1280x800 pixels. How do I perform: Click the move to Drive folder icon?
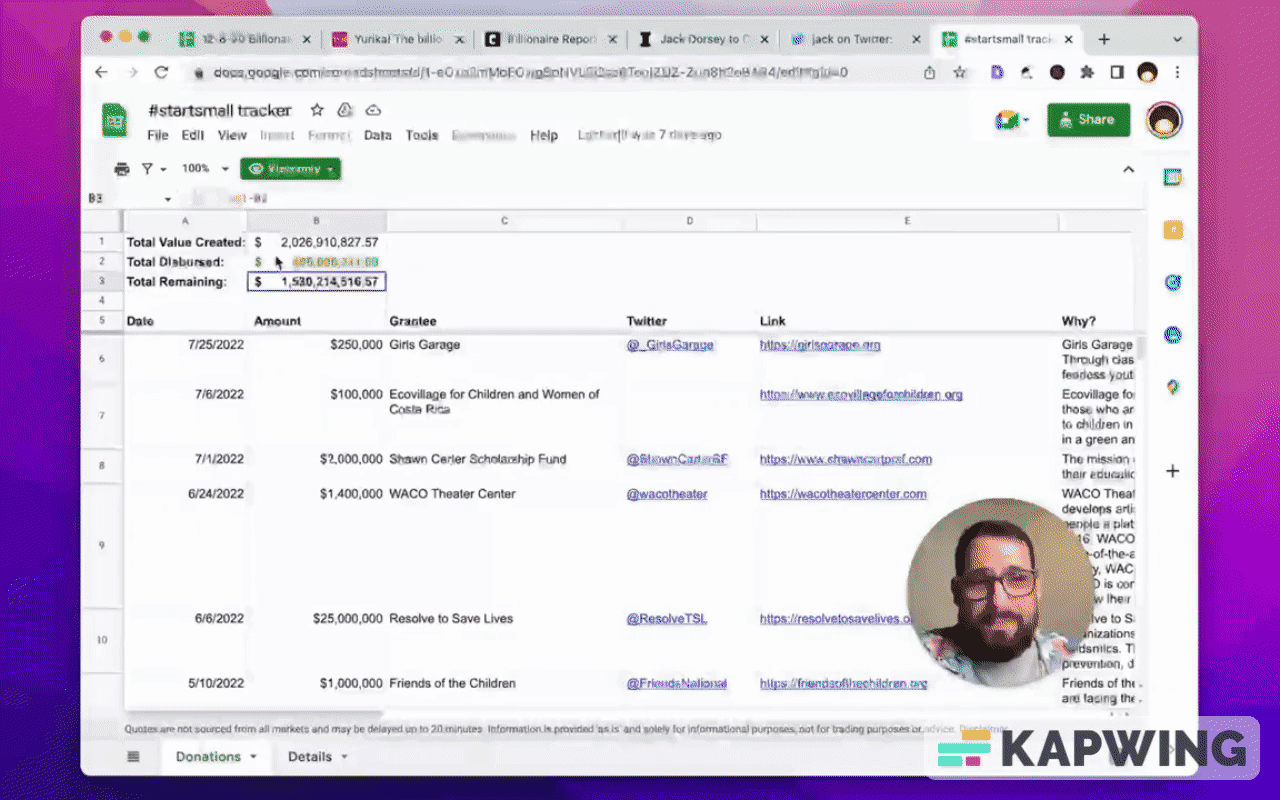(x=345, y=110)
